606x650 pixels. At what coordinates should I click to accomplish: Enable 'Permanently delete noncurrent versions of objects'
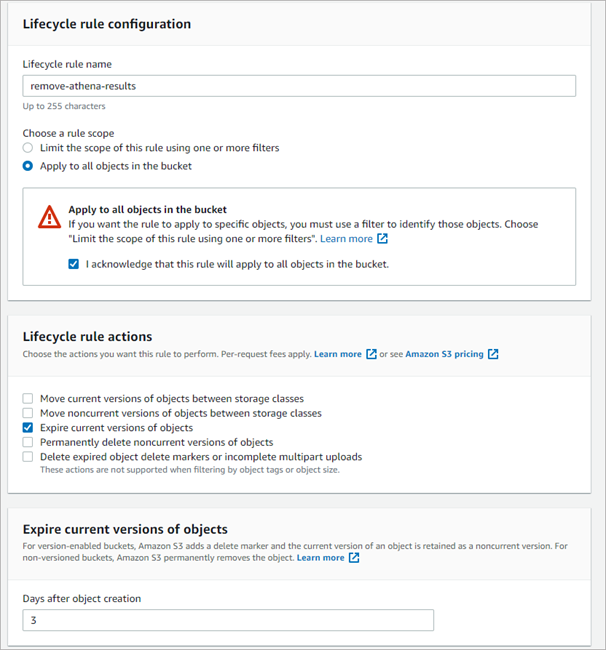(x=28, y=442)
